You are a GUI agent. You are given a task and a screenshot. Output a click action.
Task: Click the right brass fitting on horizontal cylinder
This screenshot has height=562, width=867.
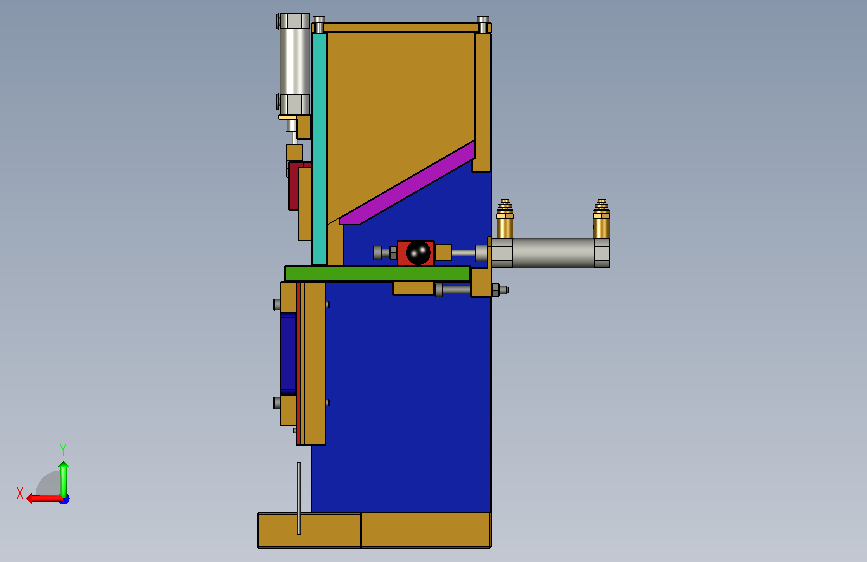601,219
